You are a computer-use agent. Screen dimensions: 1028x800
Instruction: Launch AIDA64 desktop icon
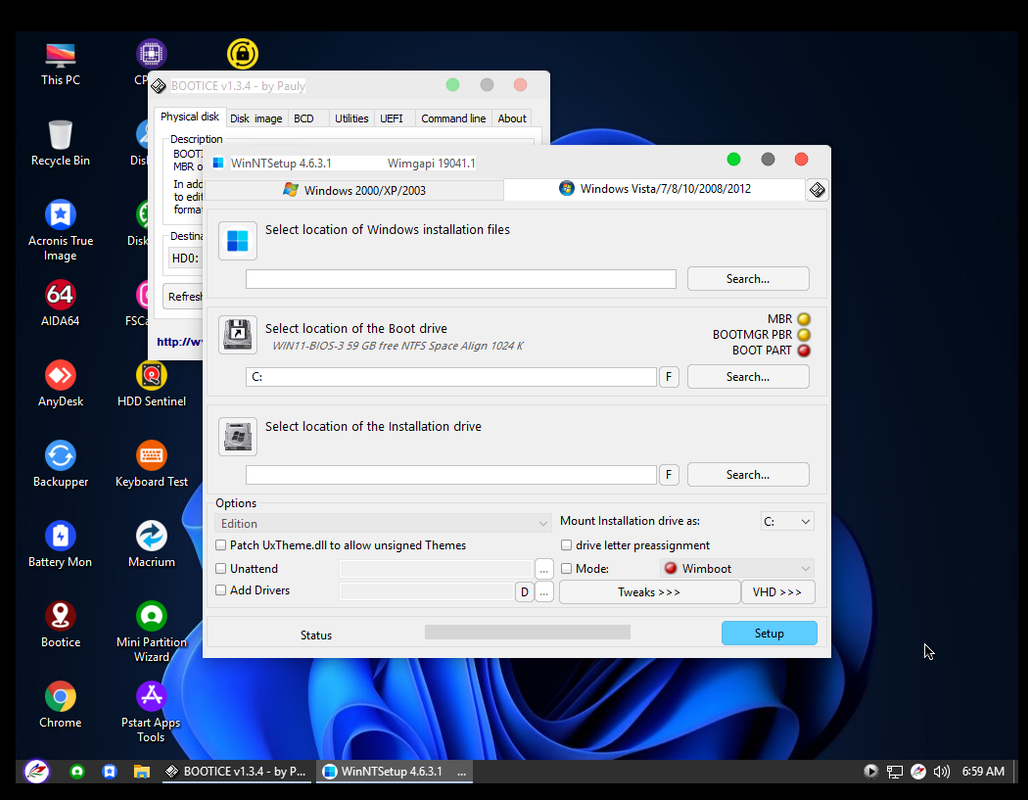(60, 304)
